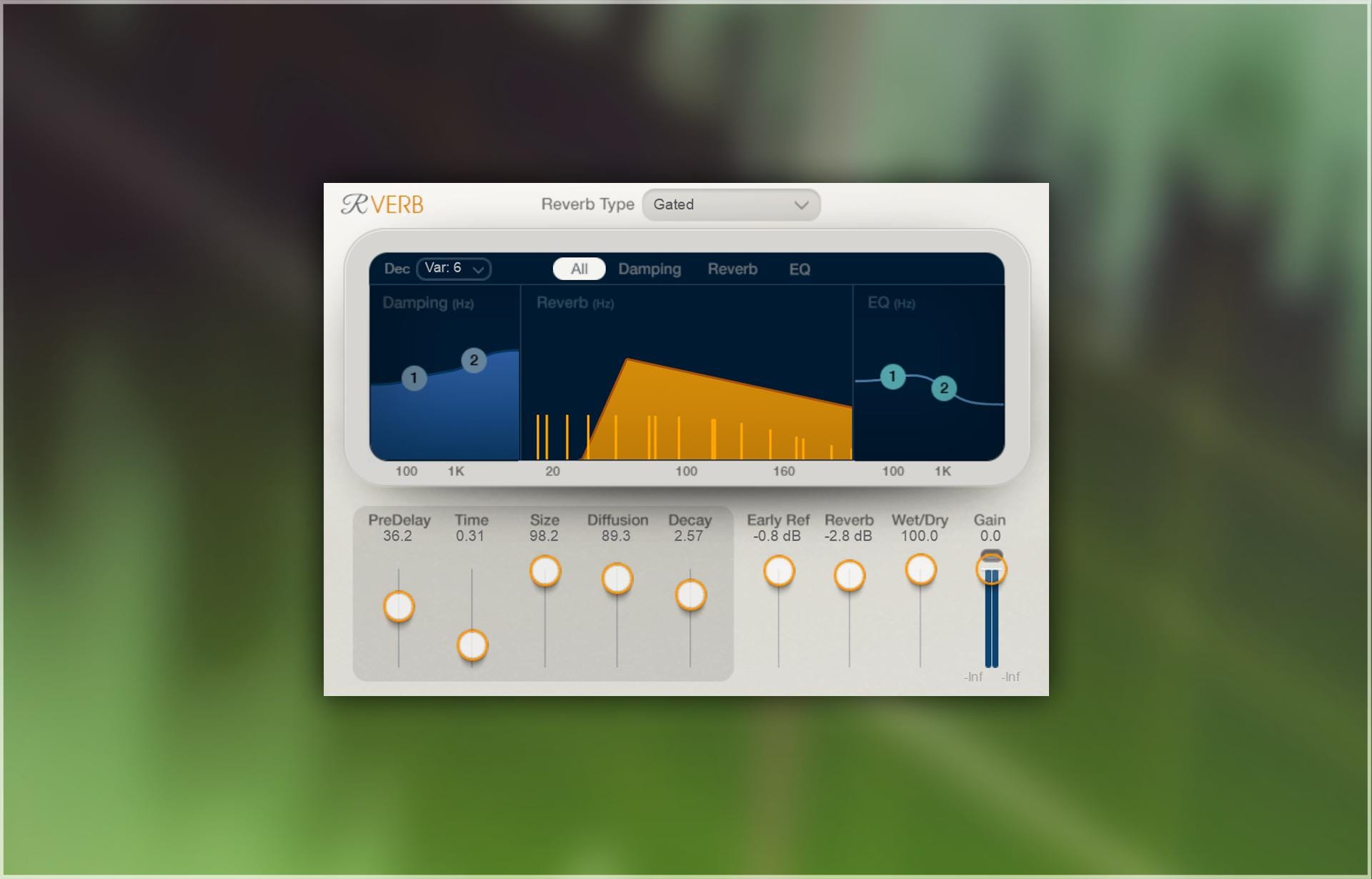
Task: Select Damping node 1 in the graph
Action: [x=414, y=378]
